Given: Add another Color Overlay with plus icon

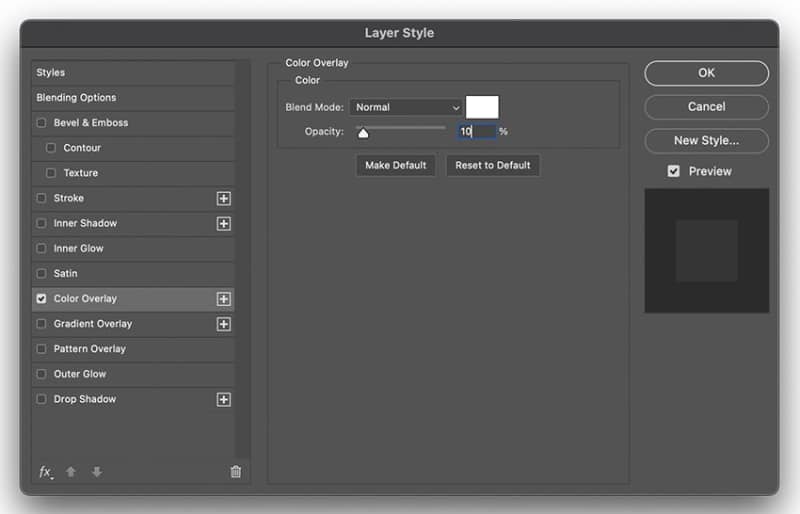Looking at the screenshot, I should coord(223,299).
